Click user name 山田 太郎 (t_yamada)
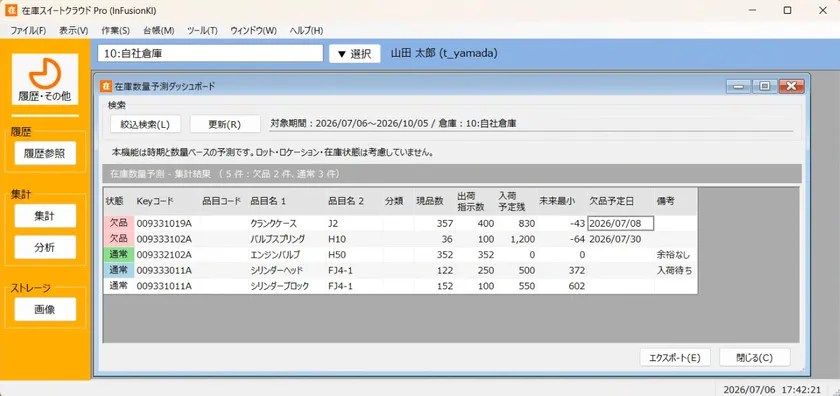Screen dimensions: 840x396 pos(444,54)
